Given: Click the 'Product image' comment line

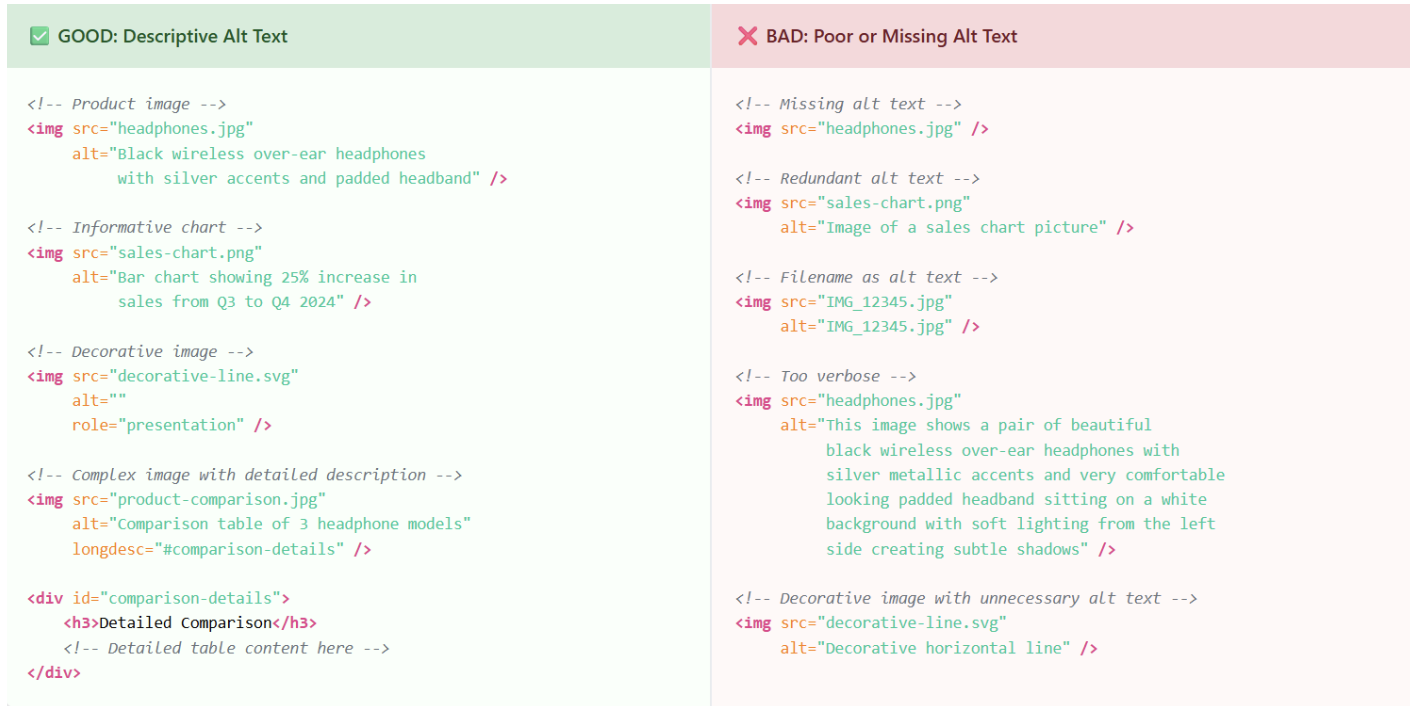Looking at the screenshot, I should (x=127, y=104).
